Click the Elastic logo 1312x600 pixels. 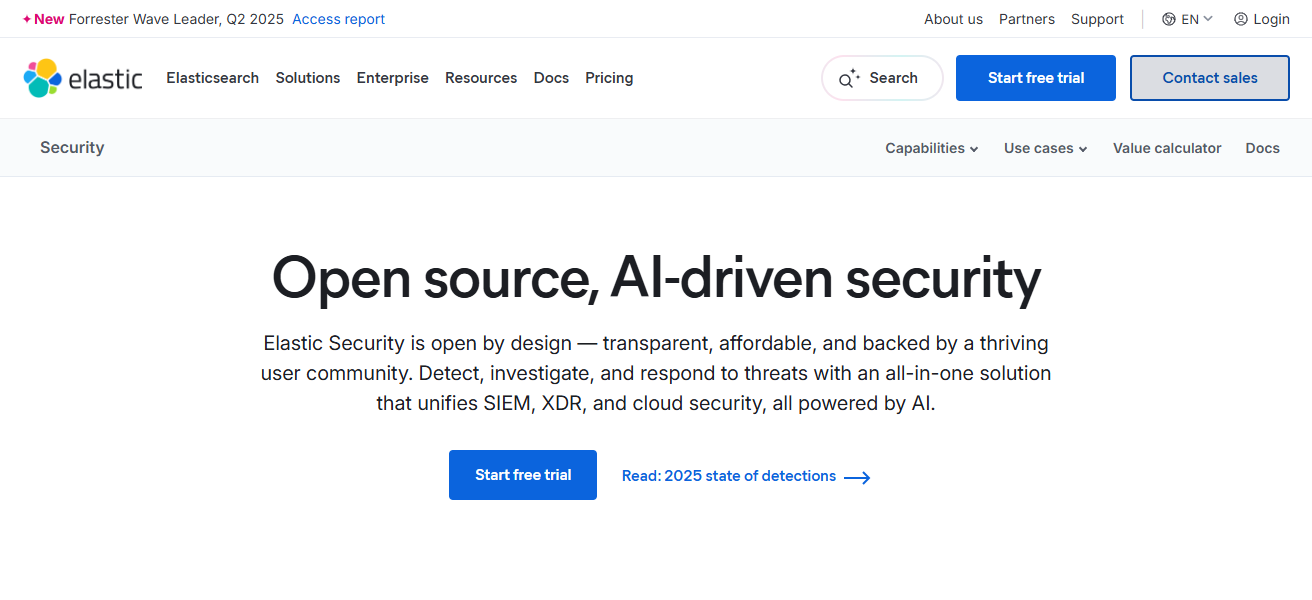point(83,77)
